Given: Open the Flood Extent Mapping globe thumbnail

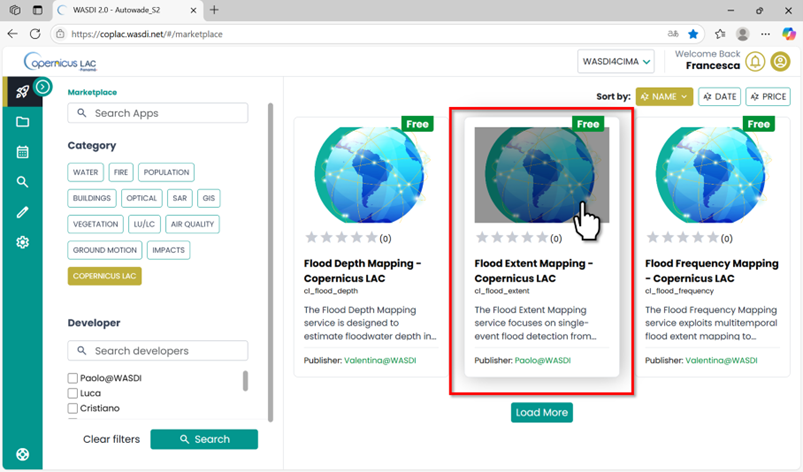Looking at the screenshot, I should coord(542,175).
